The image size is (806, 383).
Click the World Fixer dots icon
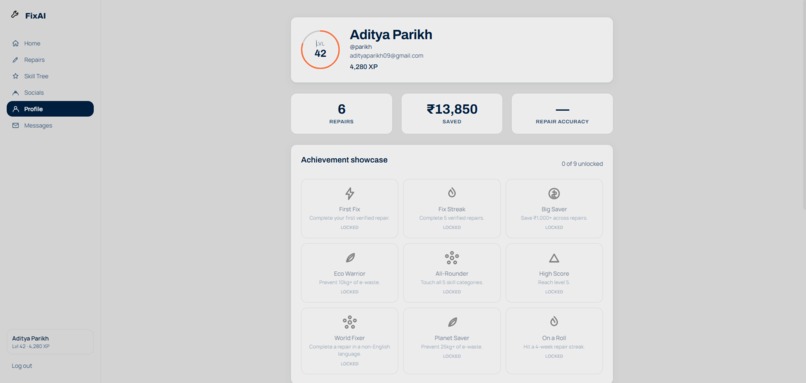click(350, 322)
